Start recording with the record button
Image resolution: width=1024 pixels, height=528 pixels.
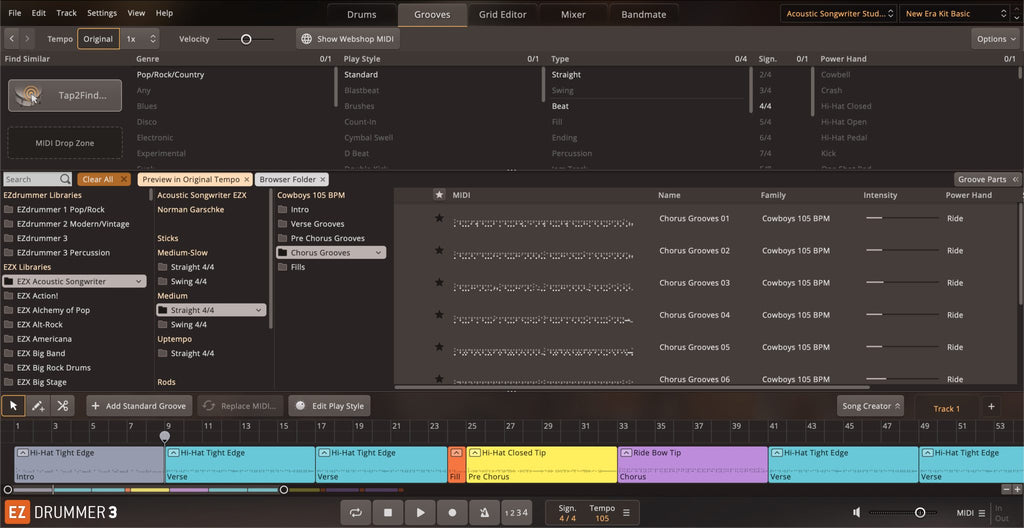click(452, 513)
